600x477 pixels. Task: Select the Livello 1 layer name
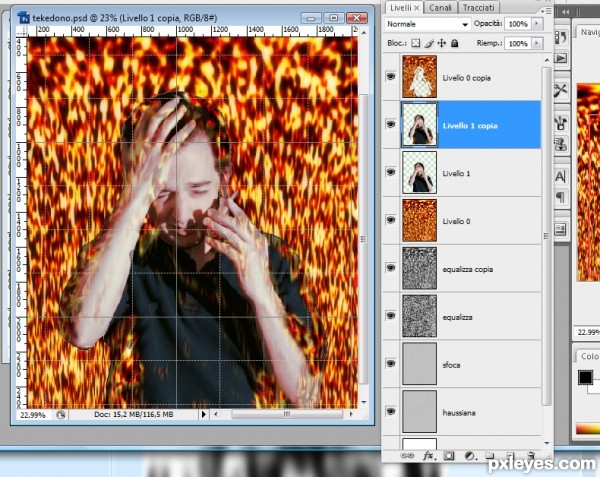[456, 174]
